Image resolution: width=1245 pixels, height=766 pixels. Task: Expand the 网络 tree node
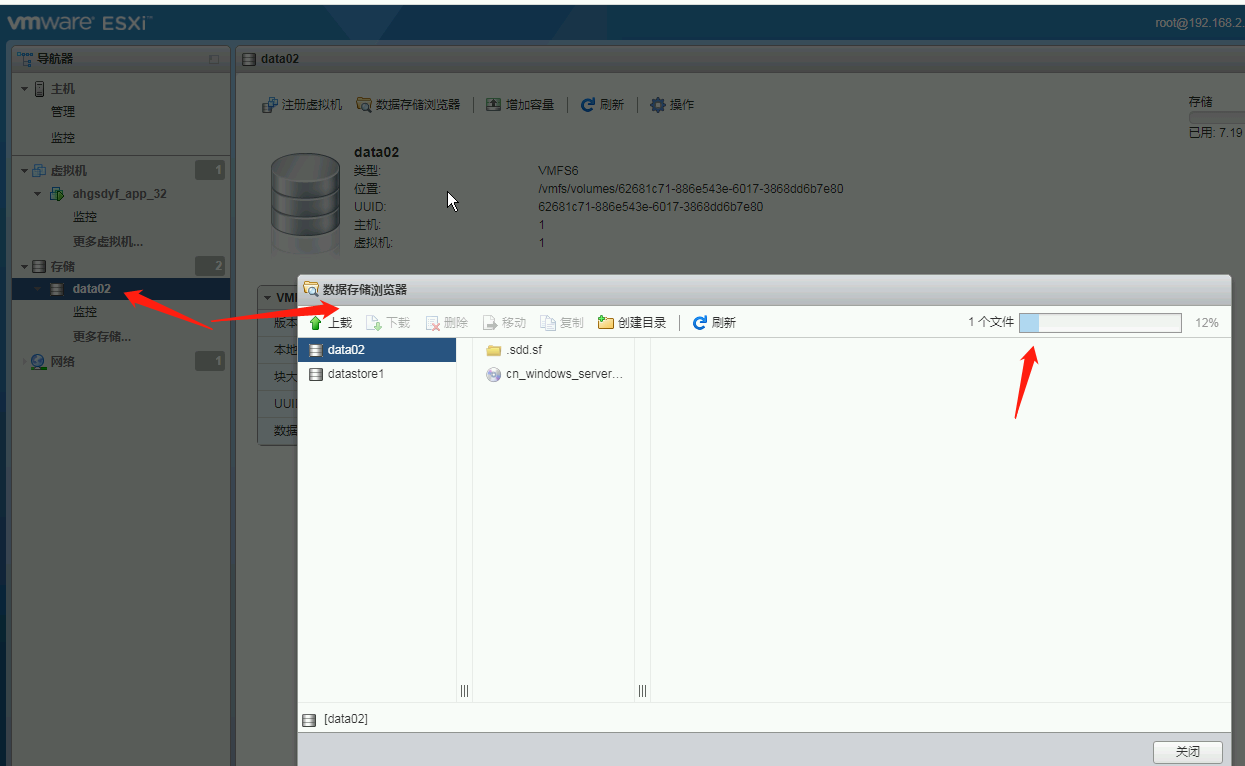(25, 362)
